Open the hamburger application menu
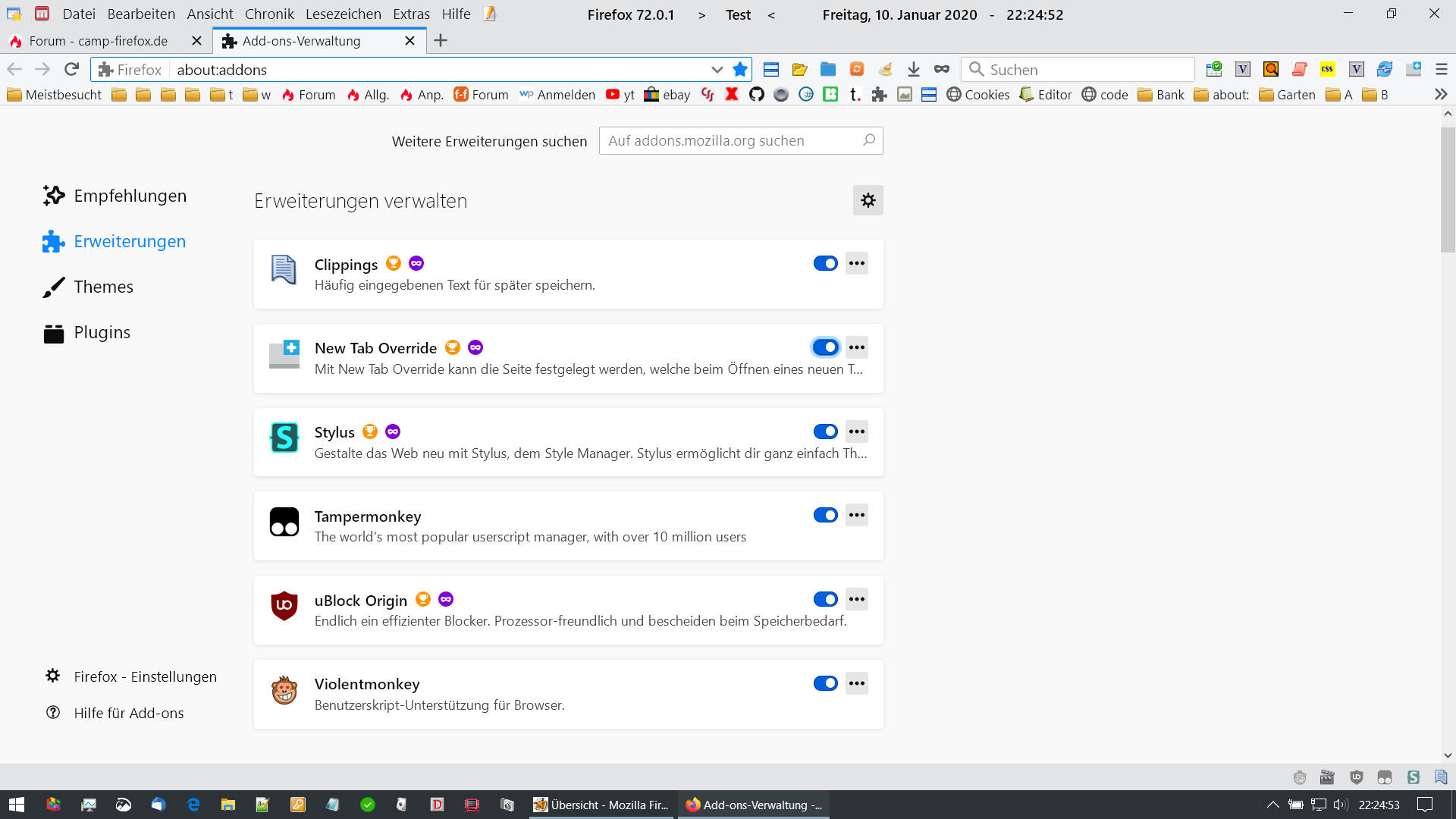 (1442, 70)
